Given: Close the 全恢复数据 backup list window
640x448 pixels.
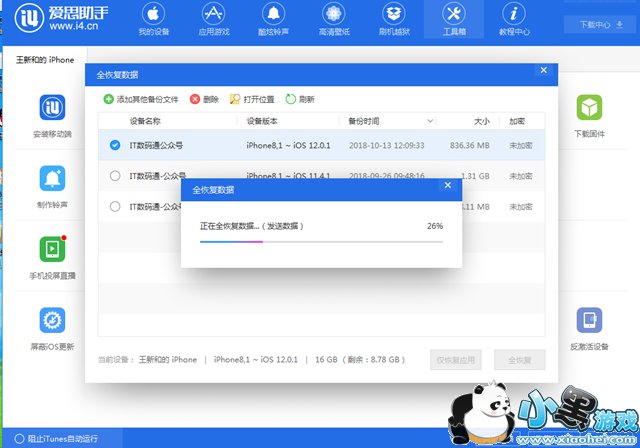Looking at the screenshot, I should 544,70.
